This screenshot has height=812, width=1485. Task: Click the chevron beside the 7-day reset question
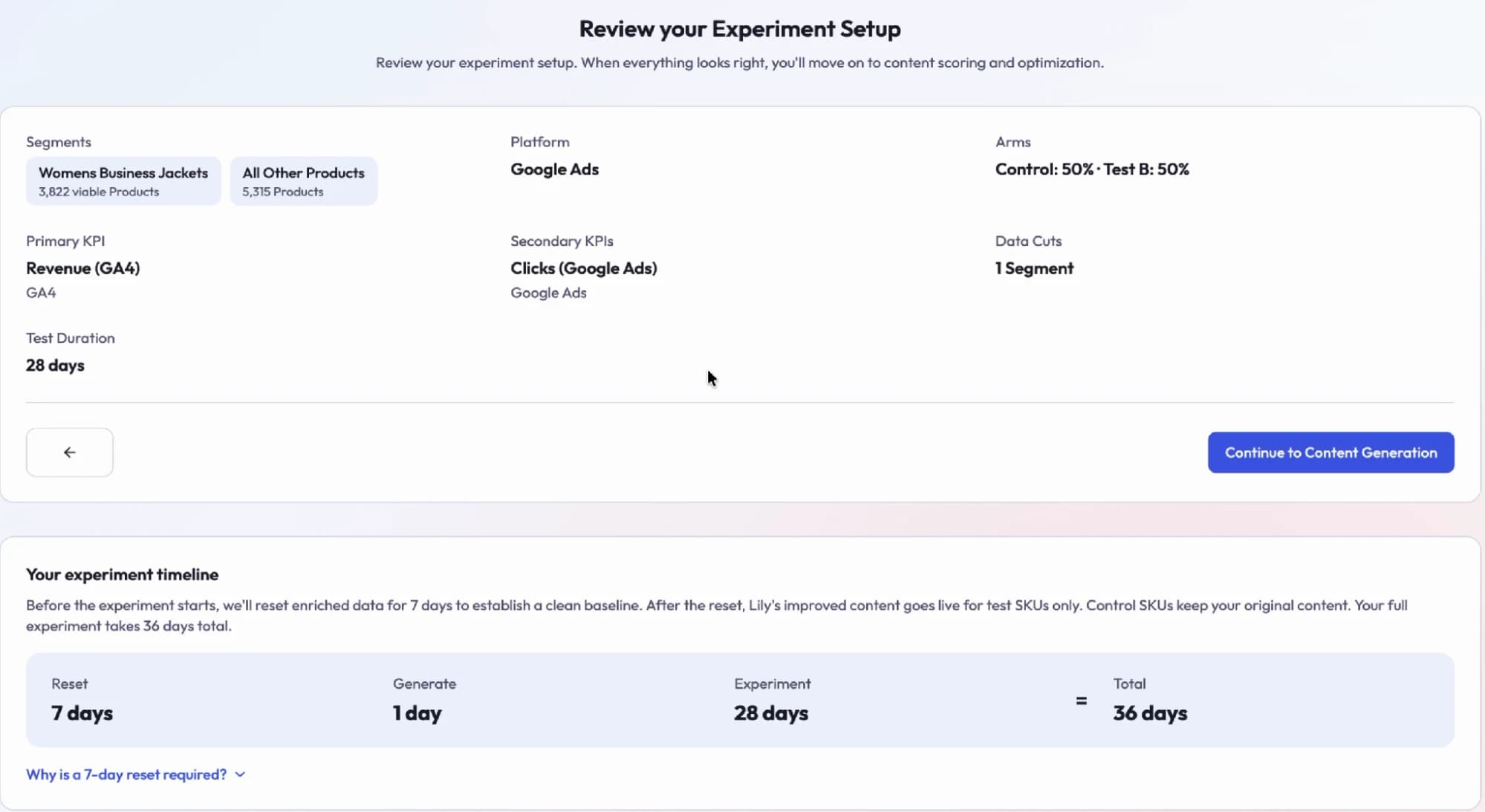point(240,774)
